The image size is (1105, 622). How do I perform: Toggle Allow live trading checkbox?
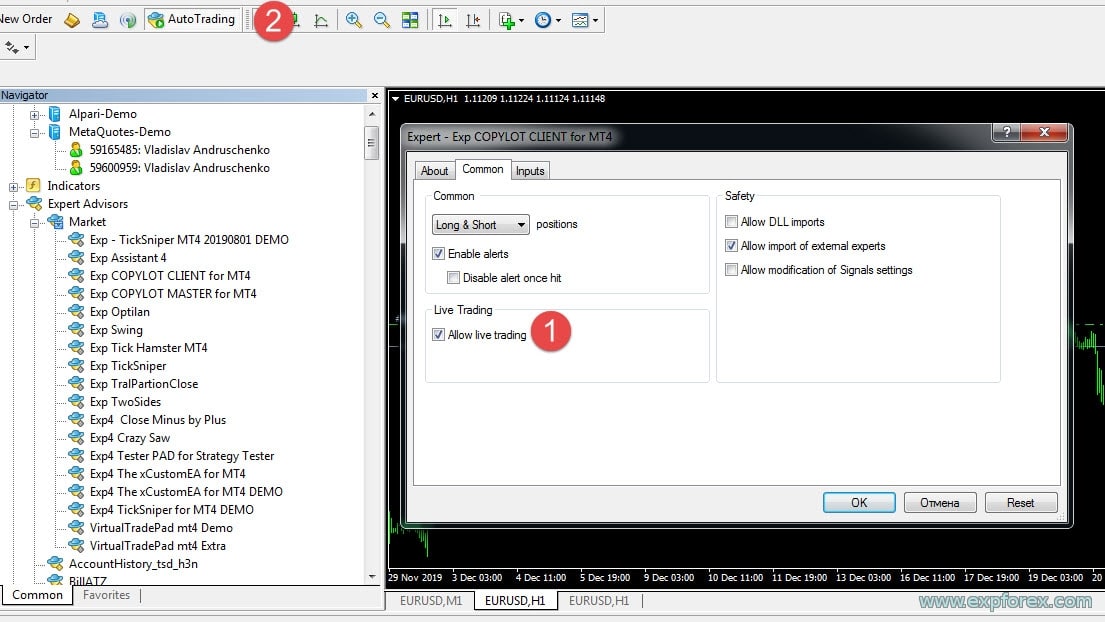click(x=438, y=335)
